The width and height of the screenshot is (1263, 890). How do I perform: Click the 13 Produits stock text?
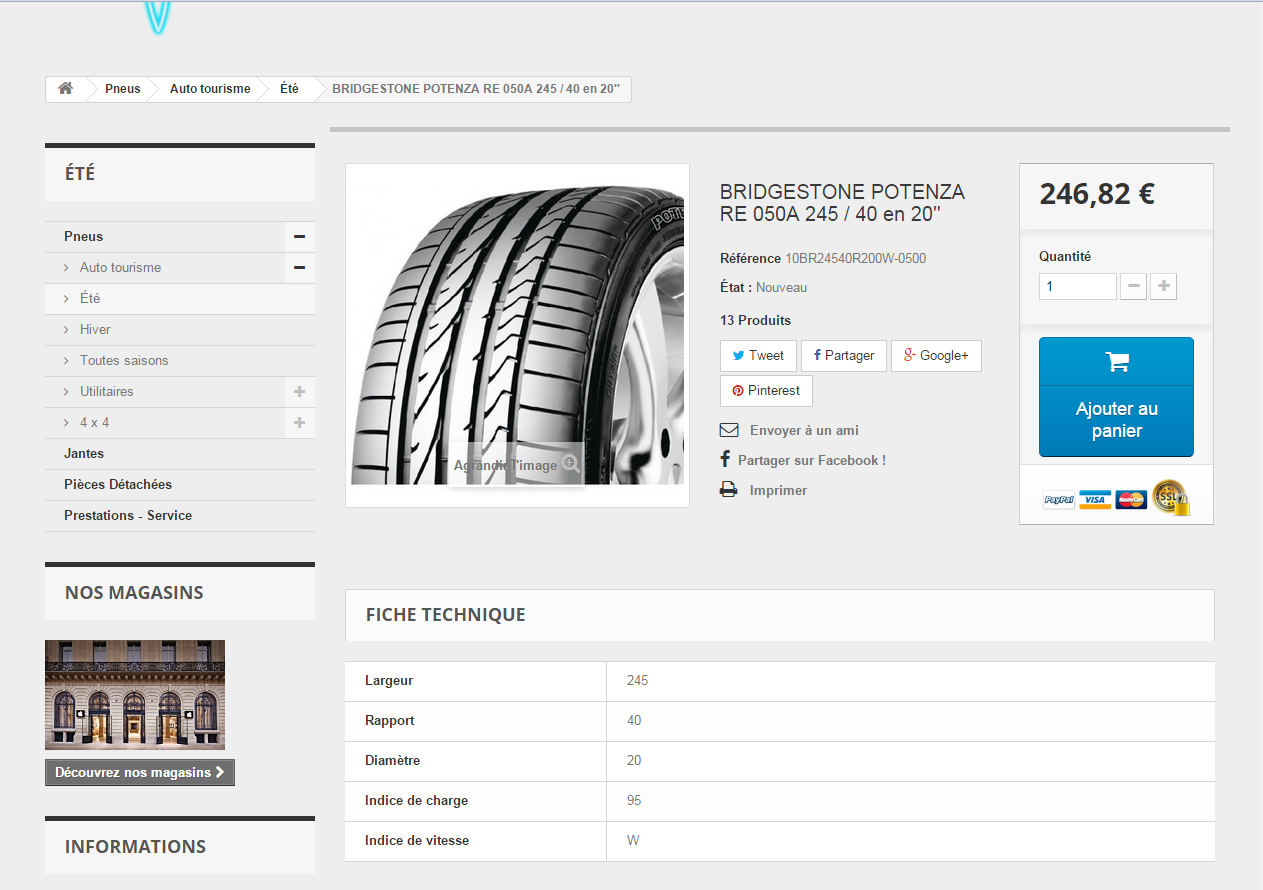pos(755,321)
